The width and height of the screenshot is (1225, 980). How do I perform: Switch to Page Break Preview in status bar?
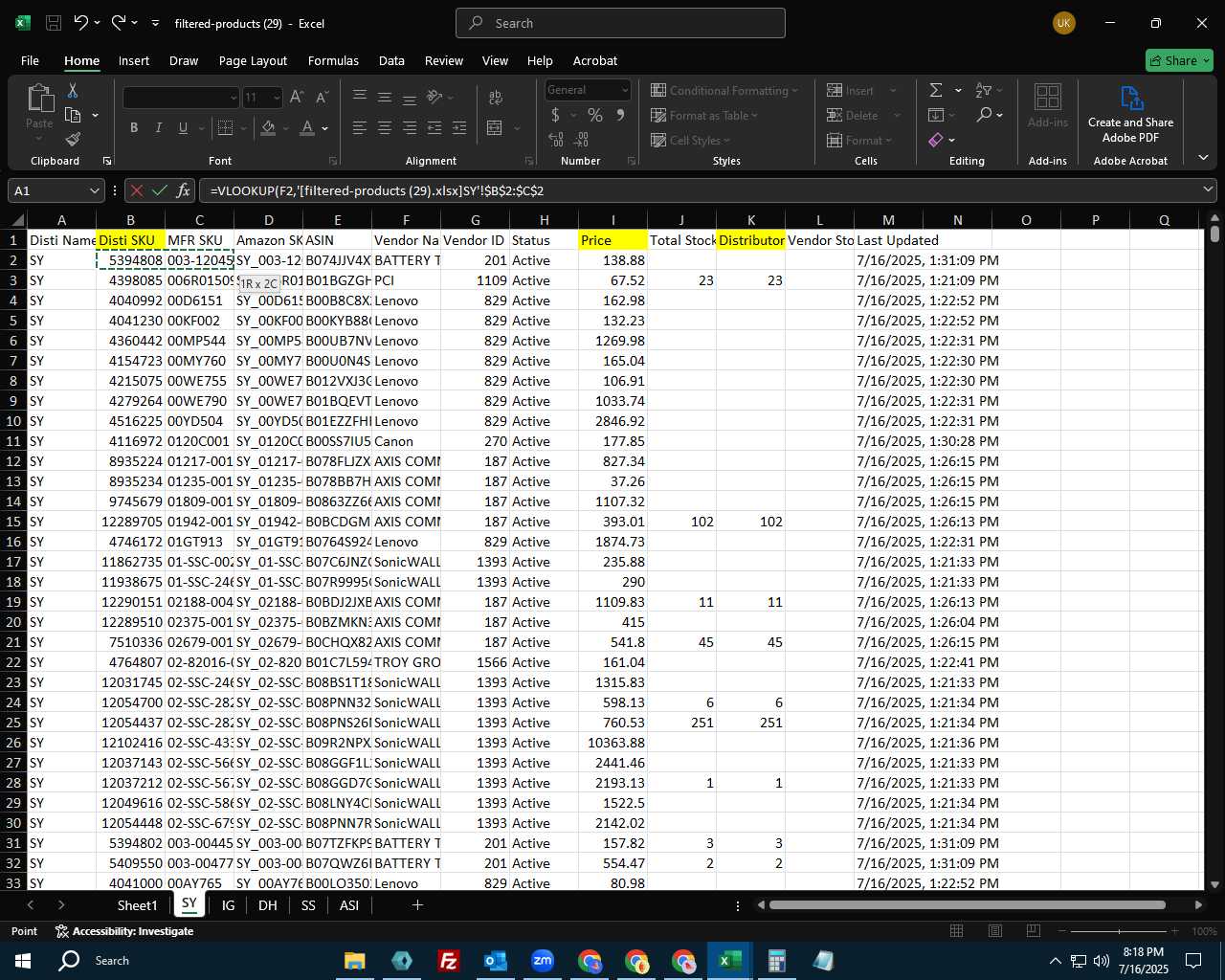click(x=1033, y=930)
